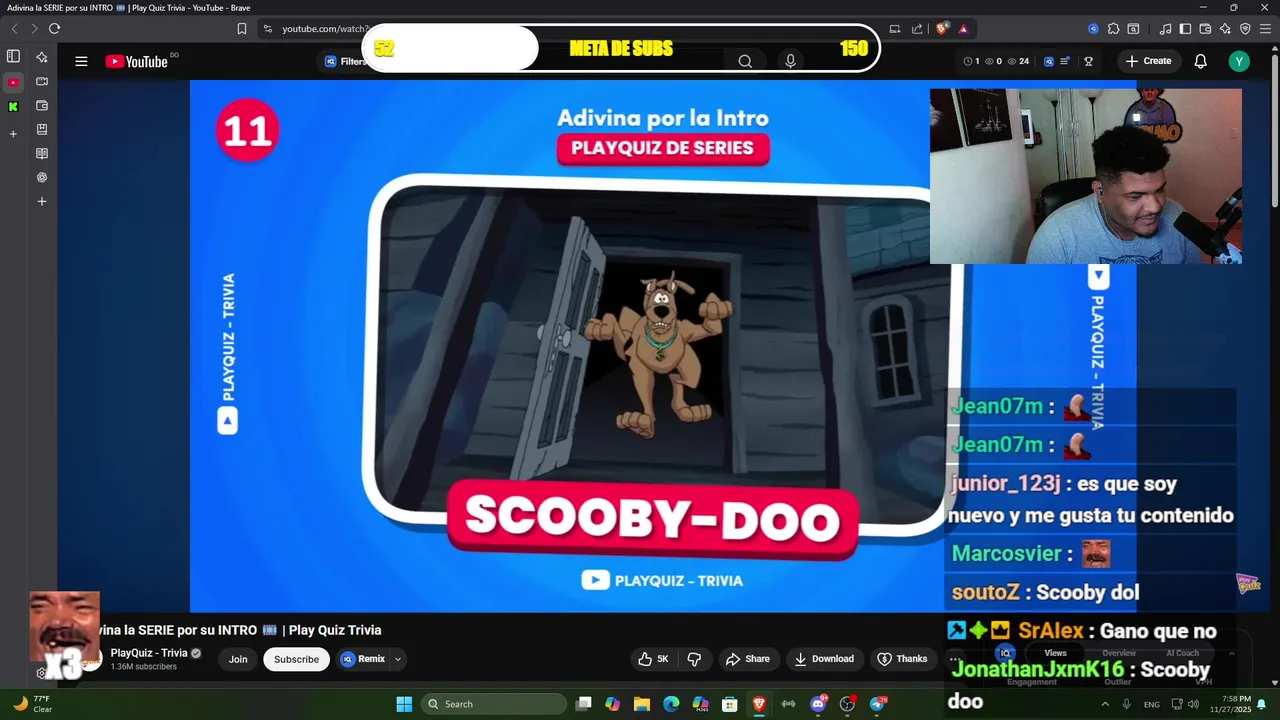Open the Extensions puzzle icon
This screenshot has height=720, width=1280.
click(1113, 29)
